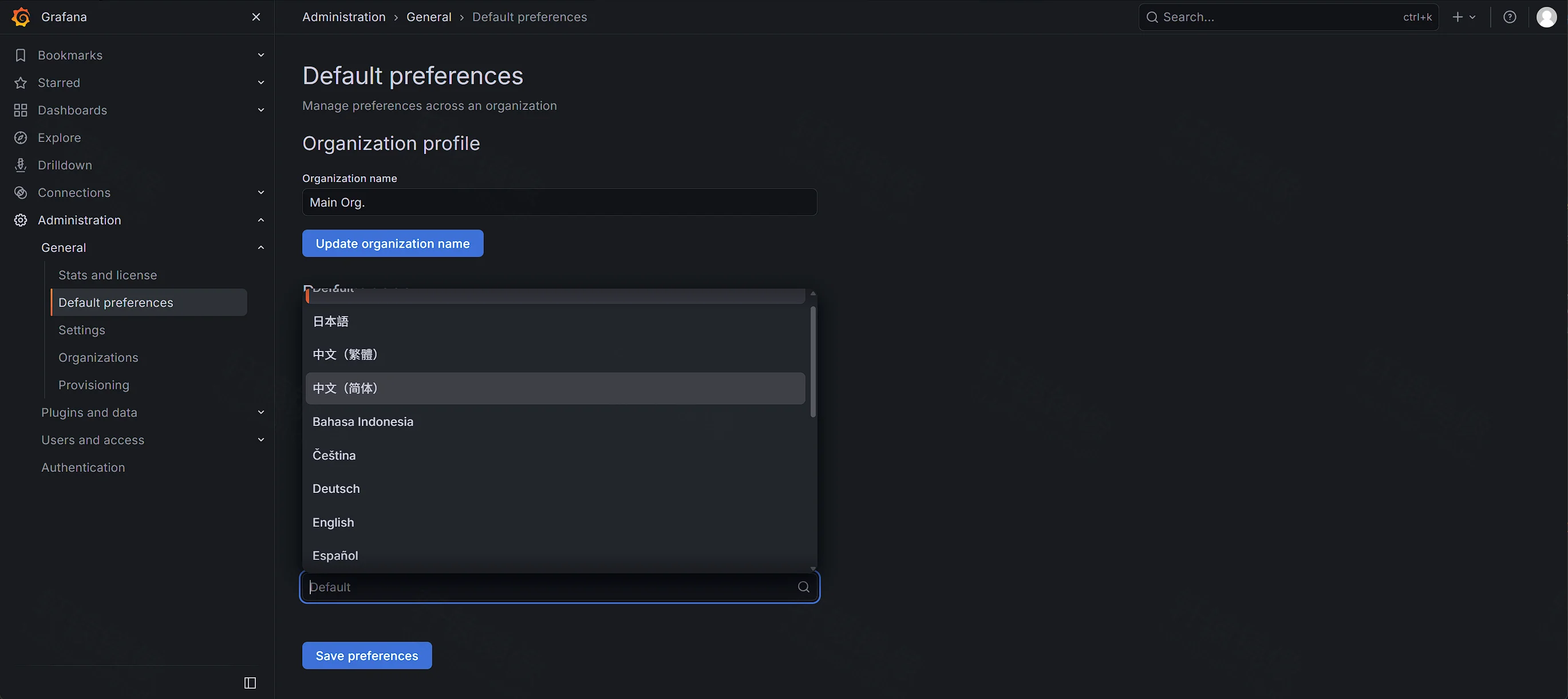
Task: Click the Bookmarks icon in sidebar
Action: [x=21, y=56]
